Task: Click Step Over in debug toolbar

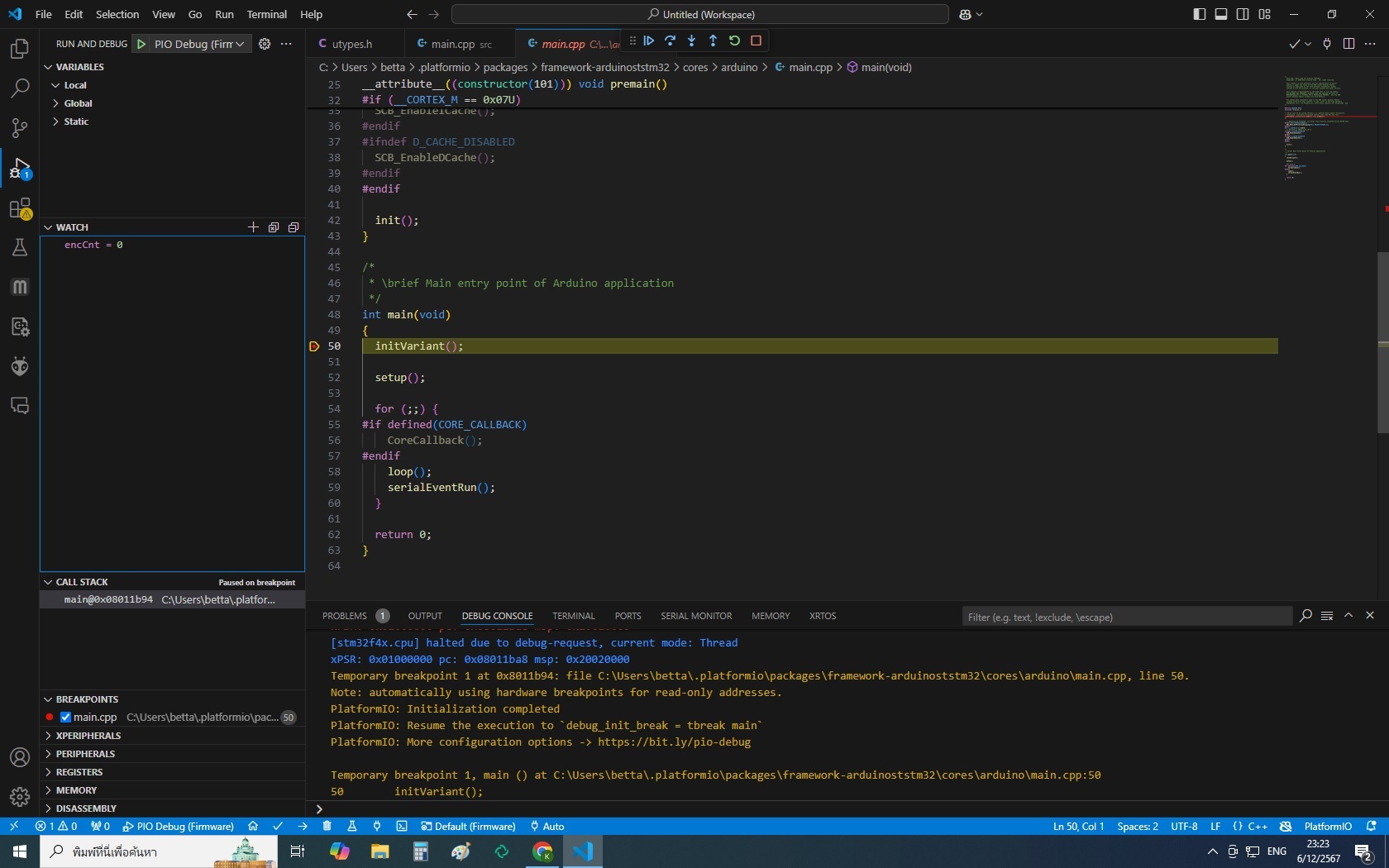Action: click(x=671, y=41)
